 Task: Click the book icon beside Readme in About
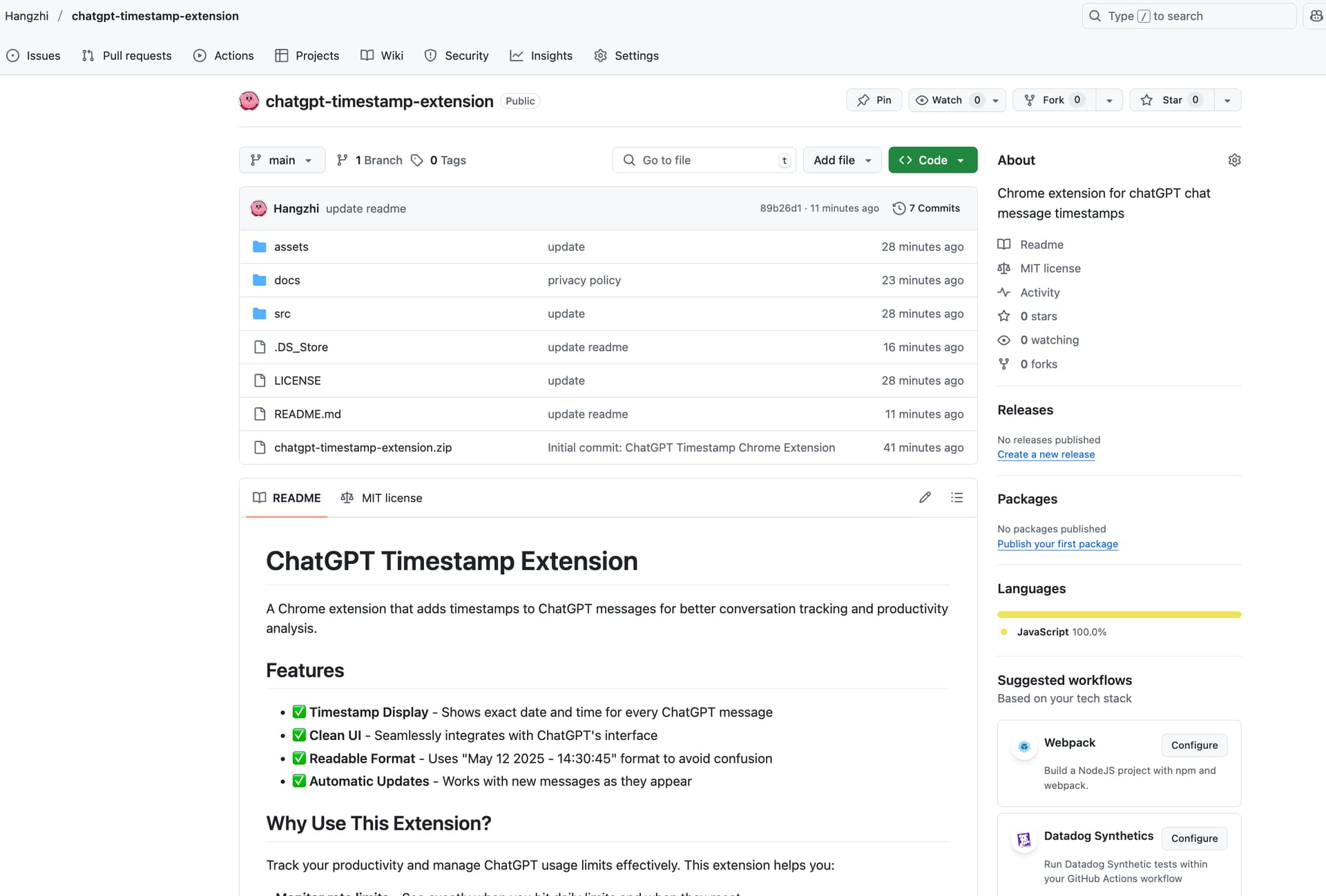tap(1004, 244)
